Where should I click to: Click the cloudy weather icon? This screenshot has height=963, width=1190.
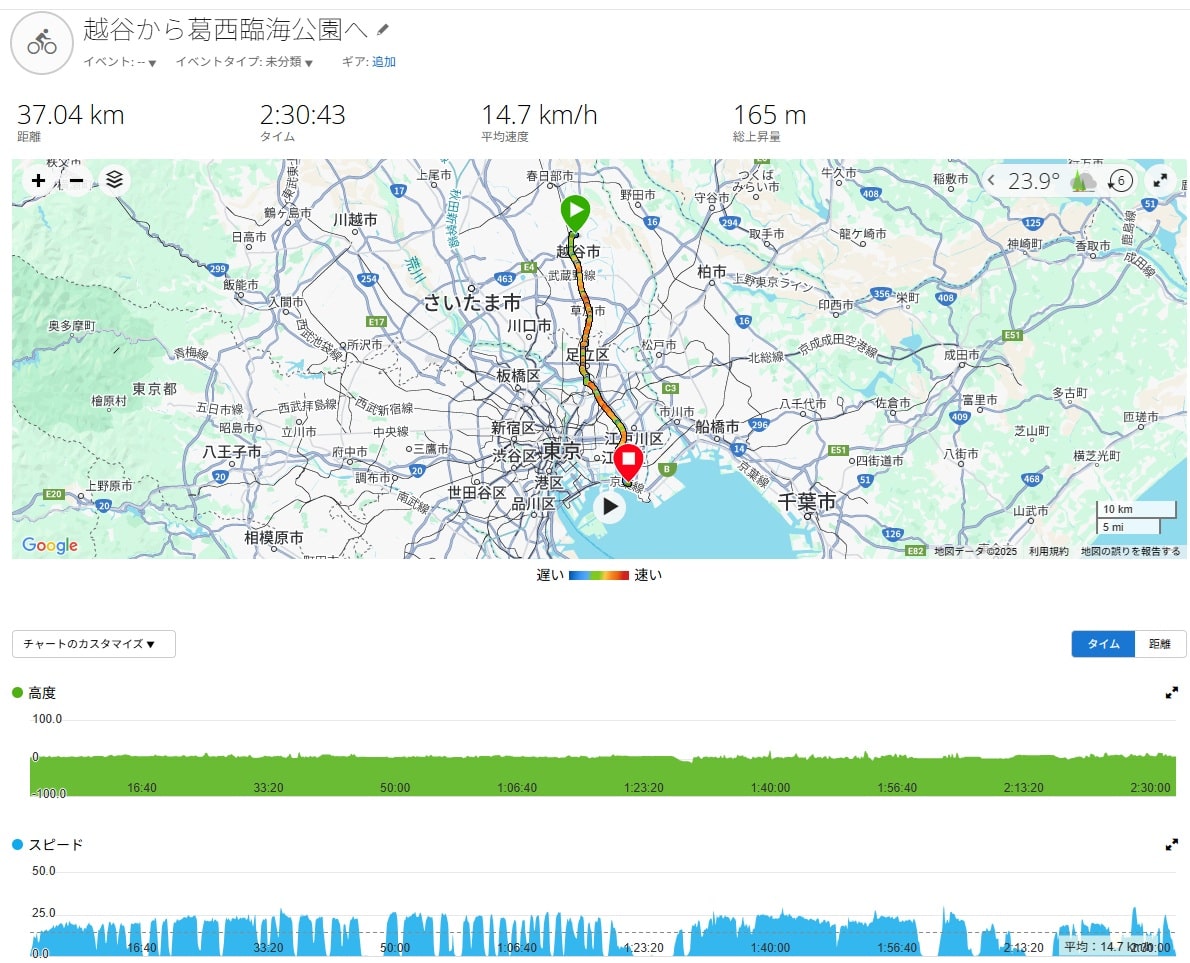(x=1083, y=181)
